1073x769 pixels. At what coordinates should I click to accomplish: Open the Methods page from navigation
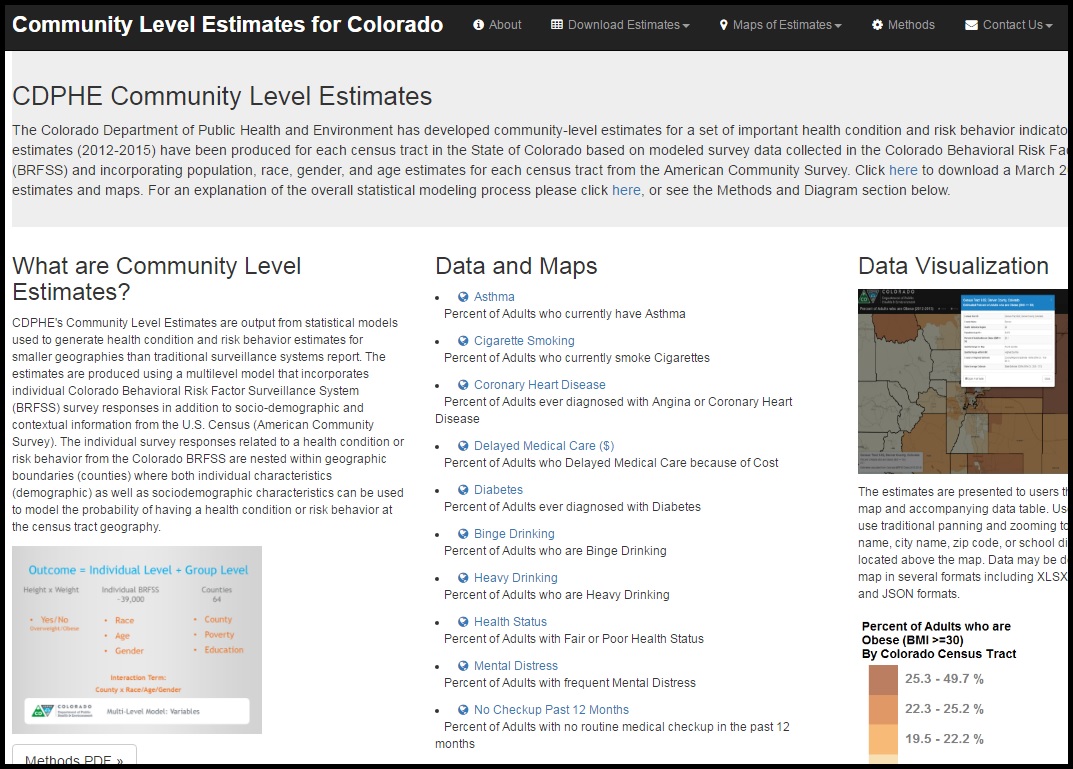(903, 25)
